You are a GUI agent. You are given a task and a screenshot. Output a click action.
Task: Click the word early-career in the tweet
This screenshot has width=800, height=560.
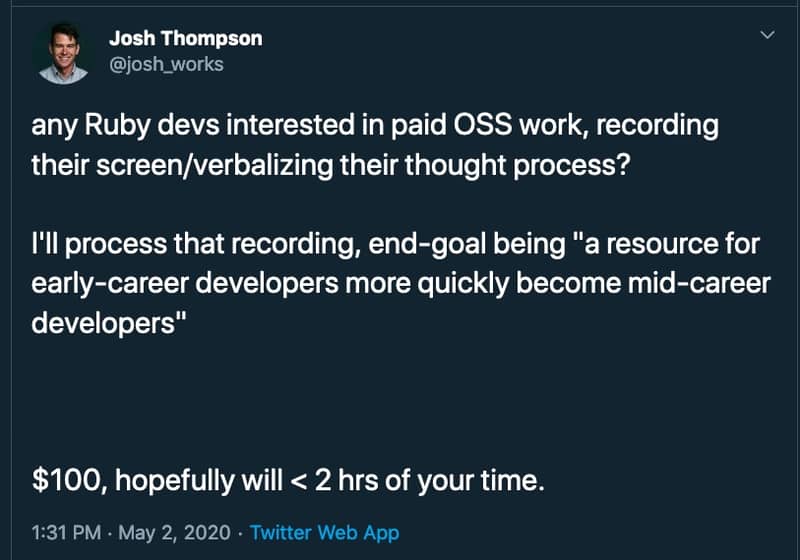click(110, 284)
